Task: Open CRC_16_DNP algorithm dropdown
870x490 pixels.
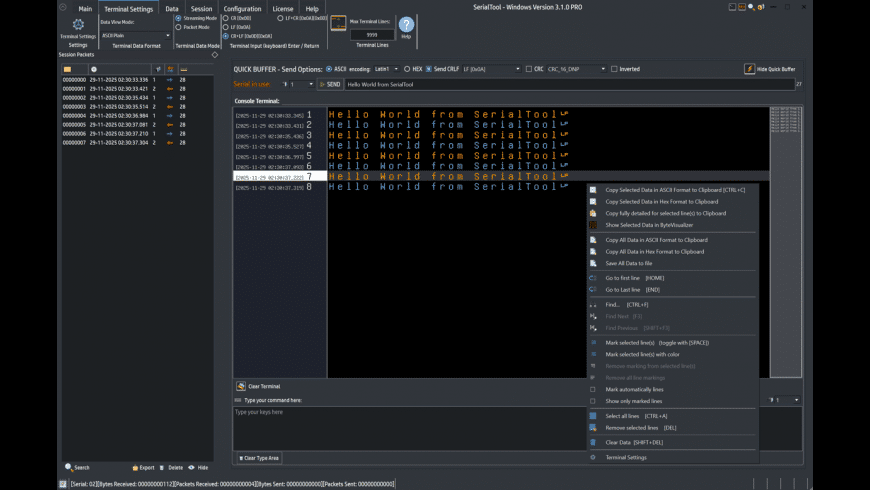Action: 576,69
